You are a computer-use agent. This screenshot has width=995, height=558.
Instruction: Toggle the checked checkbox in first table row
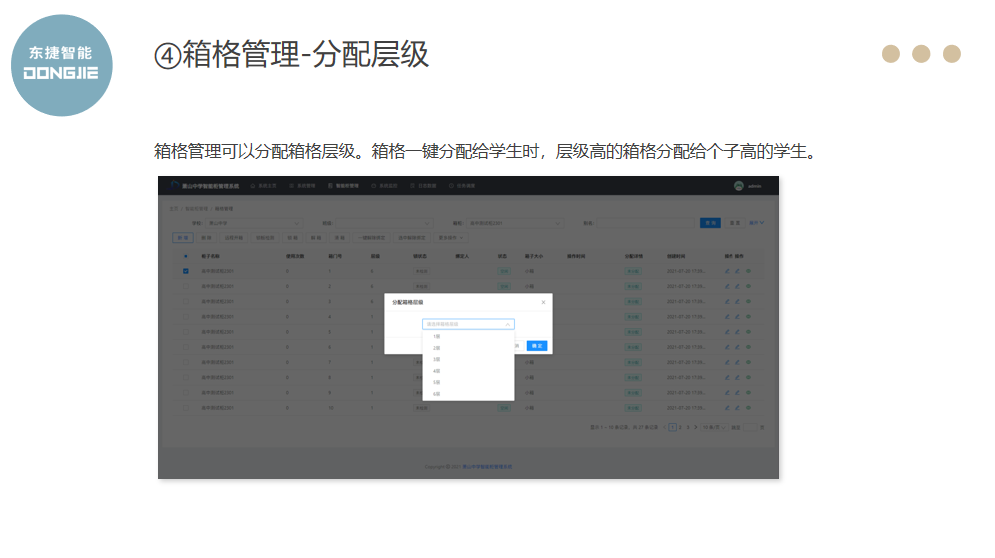click(x=185, y=271)
